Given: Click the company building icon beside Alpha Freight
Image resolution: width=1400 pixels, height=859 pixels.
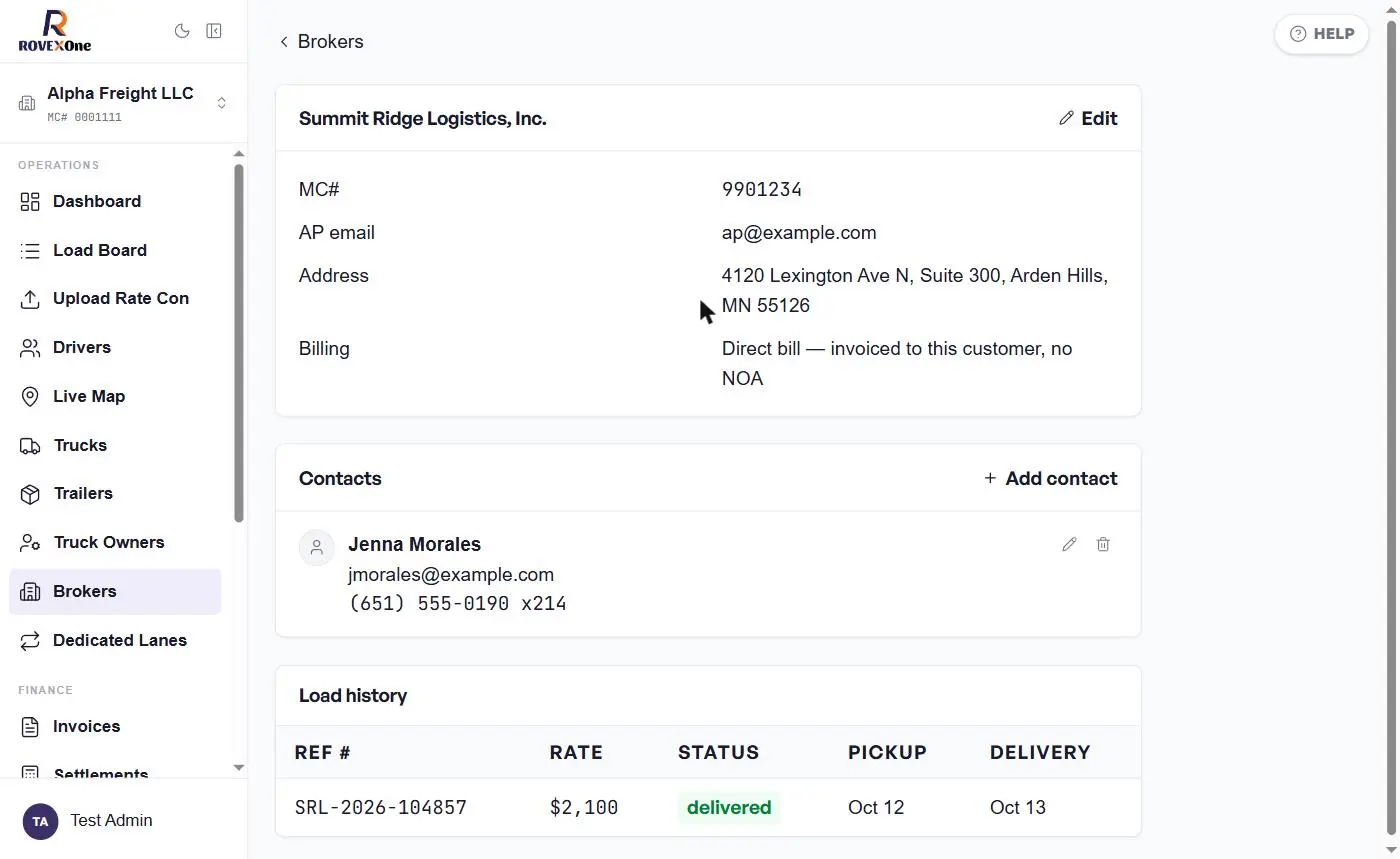Looking at the screenshot, I should tap(27, 103).
